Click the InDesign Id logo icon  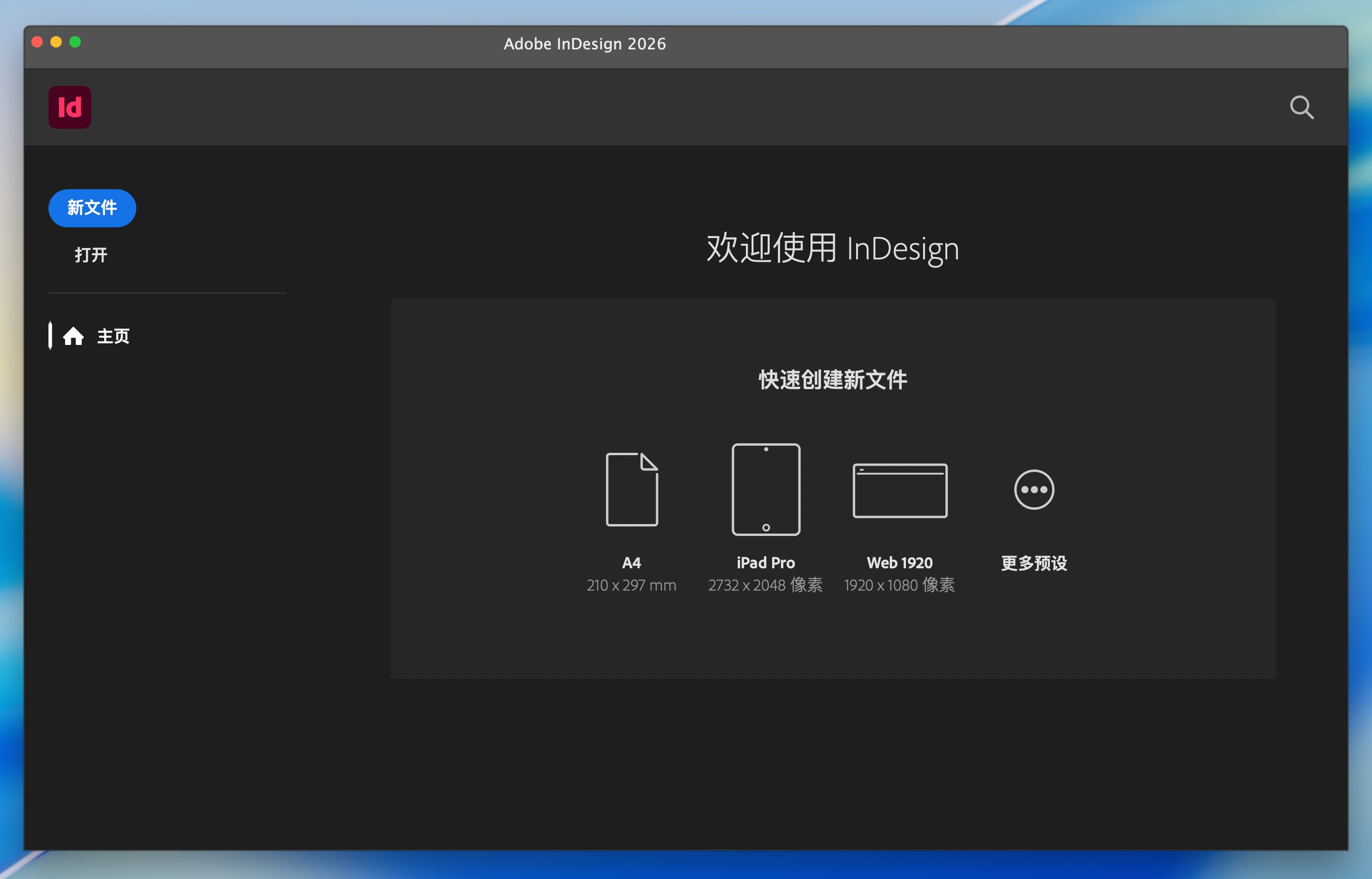click(x=70, y=107)
